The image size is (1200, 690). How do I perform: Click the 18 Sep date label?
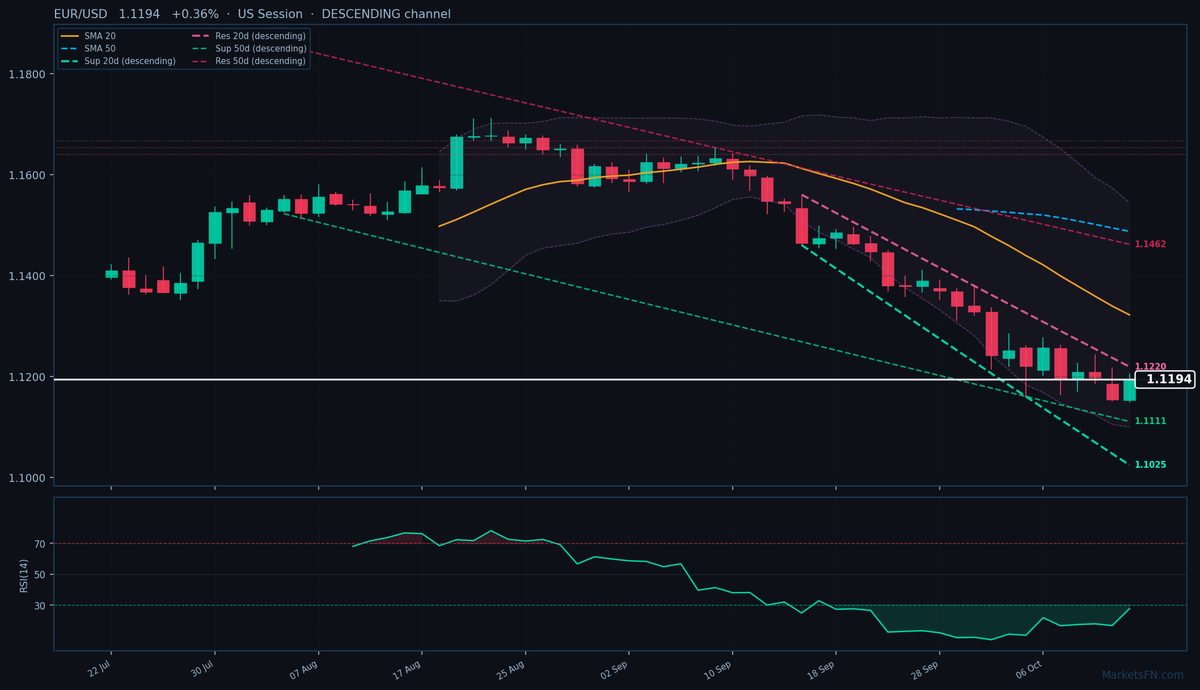pyautogui.click(x=823, y=670)
